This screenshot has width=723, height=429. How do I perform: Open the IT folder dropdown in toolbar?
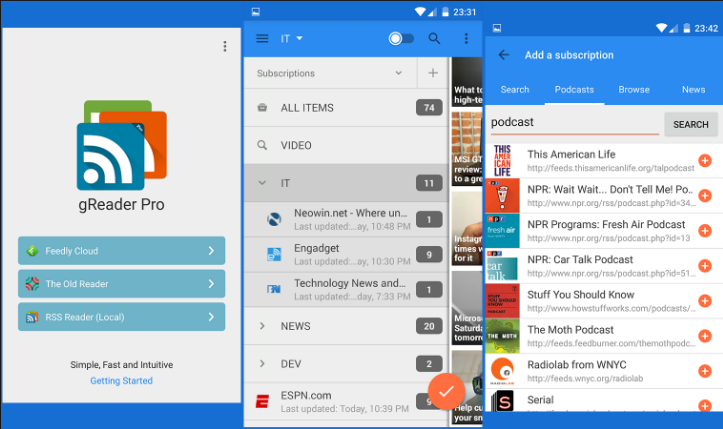coord(291,38)
